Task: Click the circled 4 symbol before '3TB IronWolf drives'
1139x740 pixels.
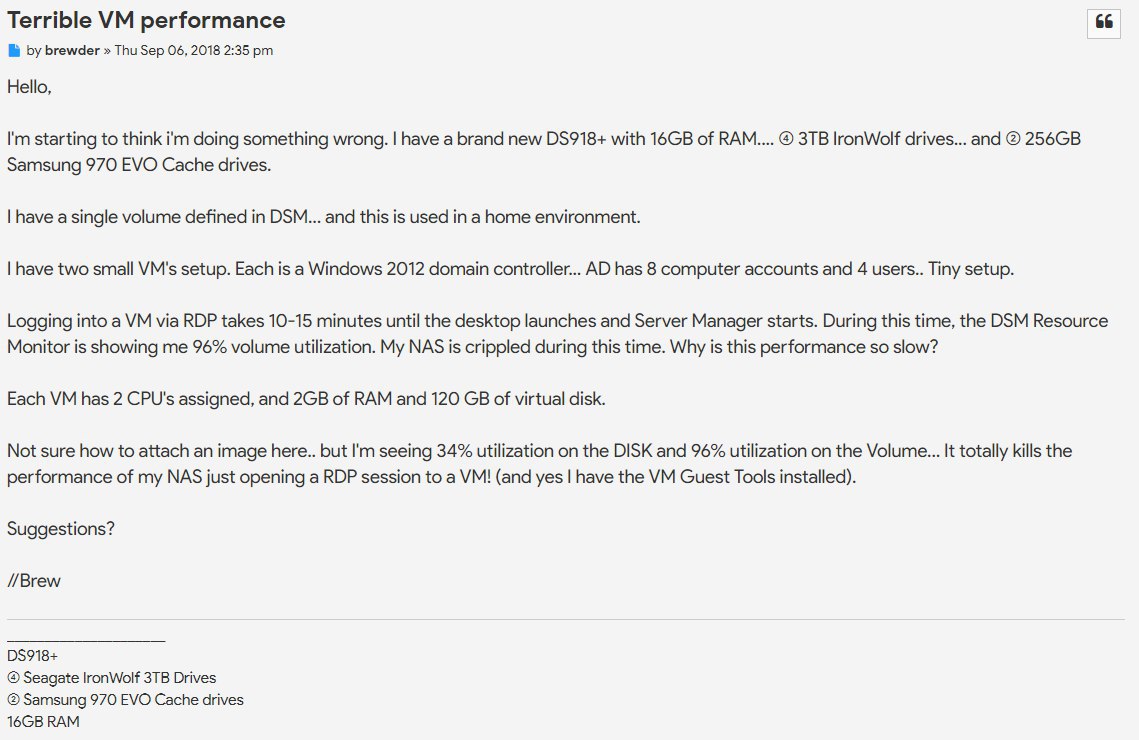Action: coord(785,139)
